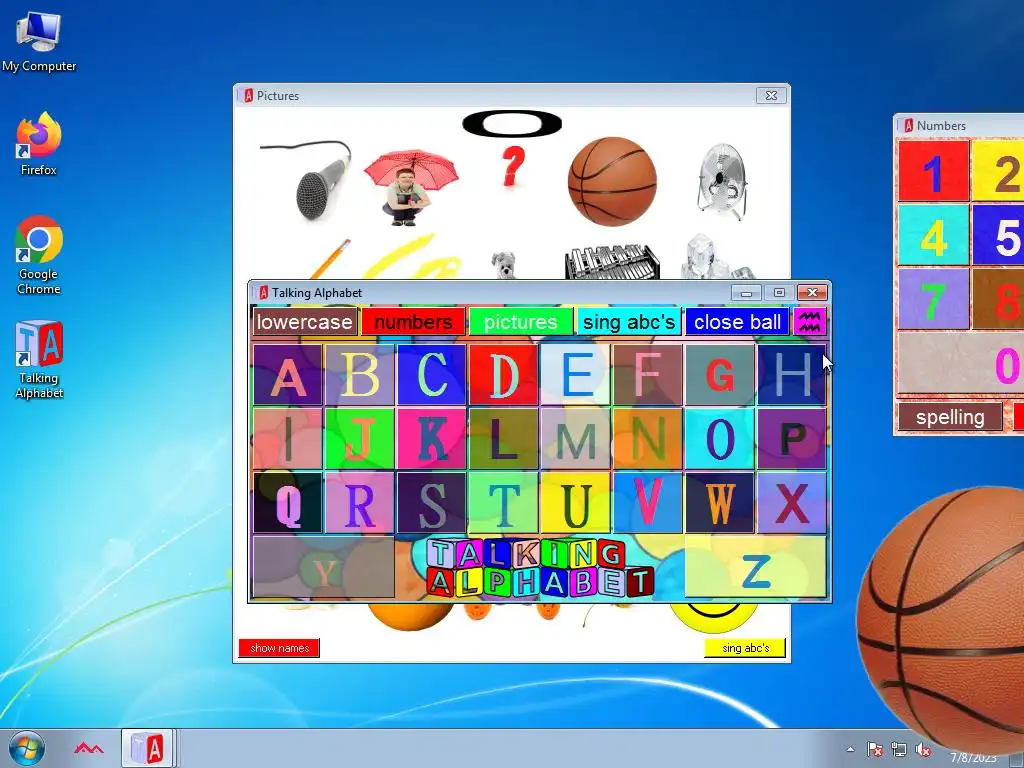Screen dimensions: 1024x768
Task: Click the magenta squiggle icon button
Action: (x=809, y=322)
